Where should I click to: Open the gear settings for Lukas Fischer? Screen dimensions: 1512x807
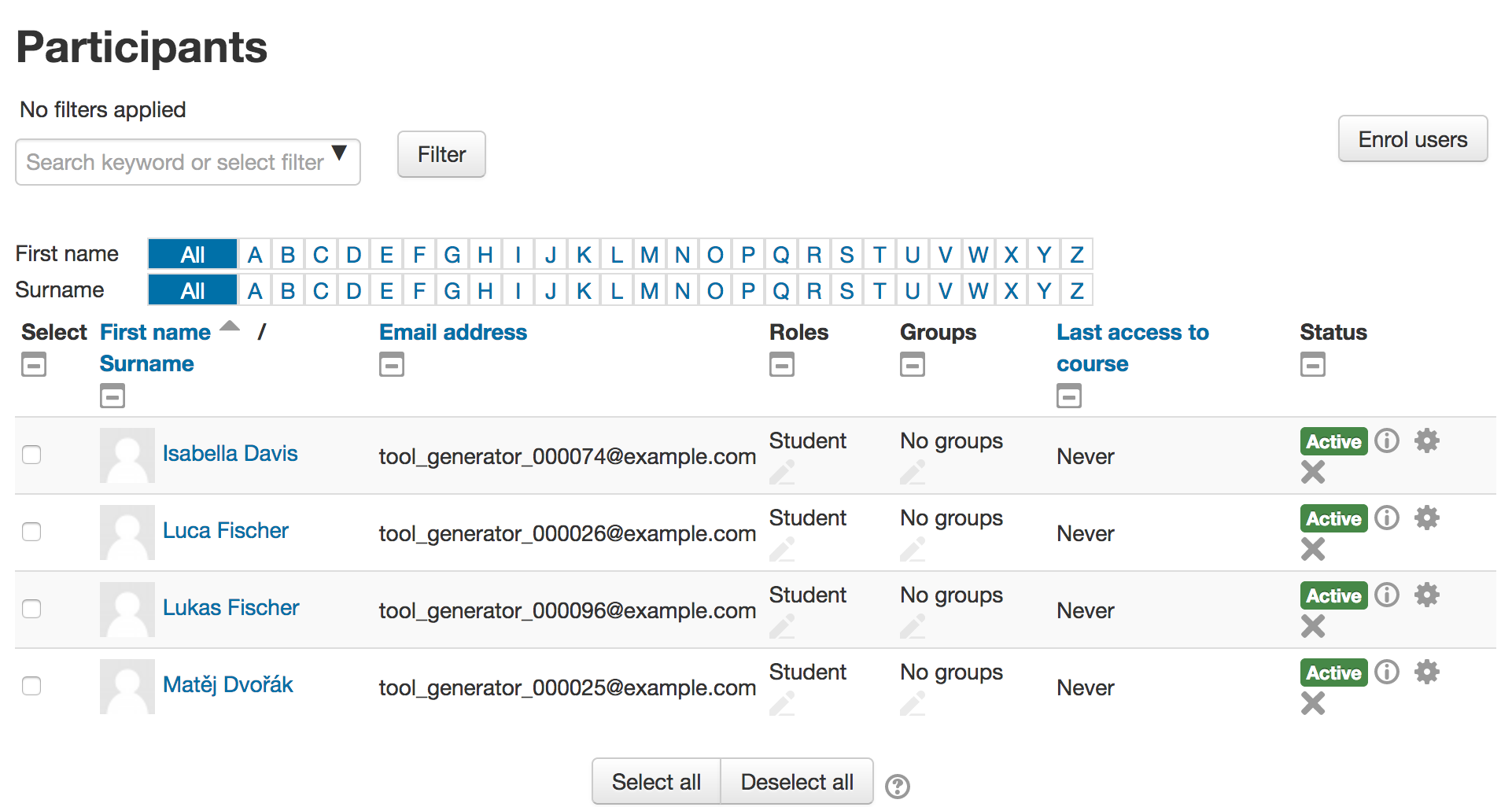click(1426, 595)
